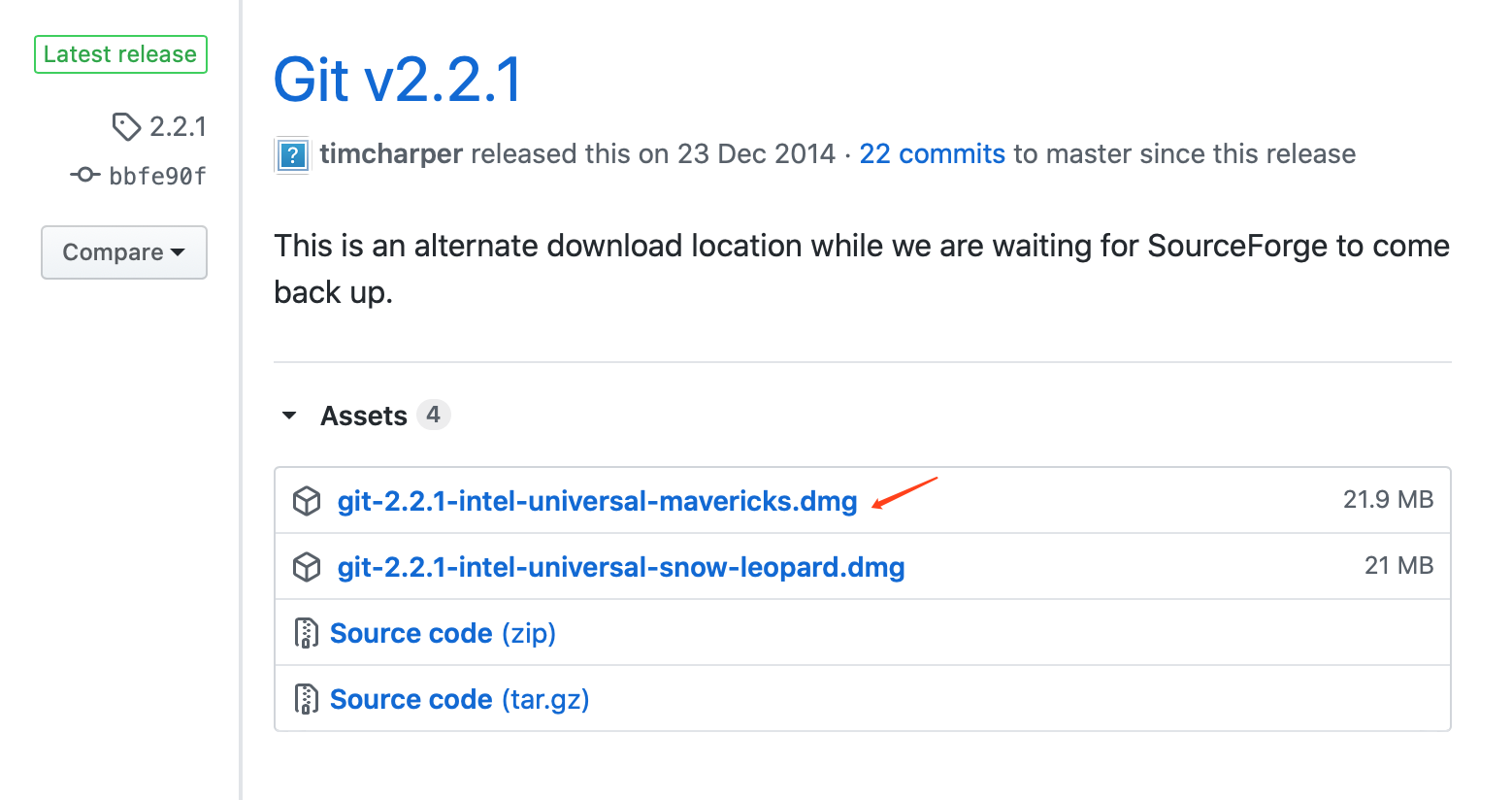1512x800 pixels.
Task: Click the Assets count badge showing 4
Action: 434,415
